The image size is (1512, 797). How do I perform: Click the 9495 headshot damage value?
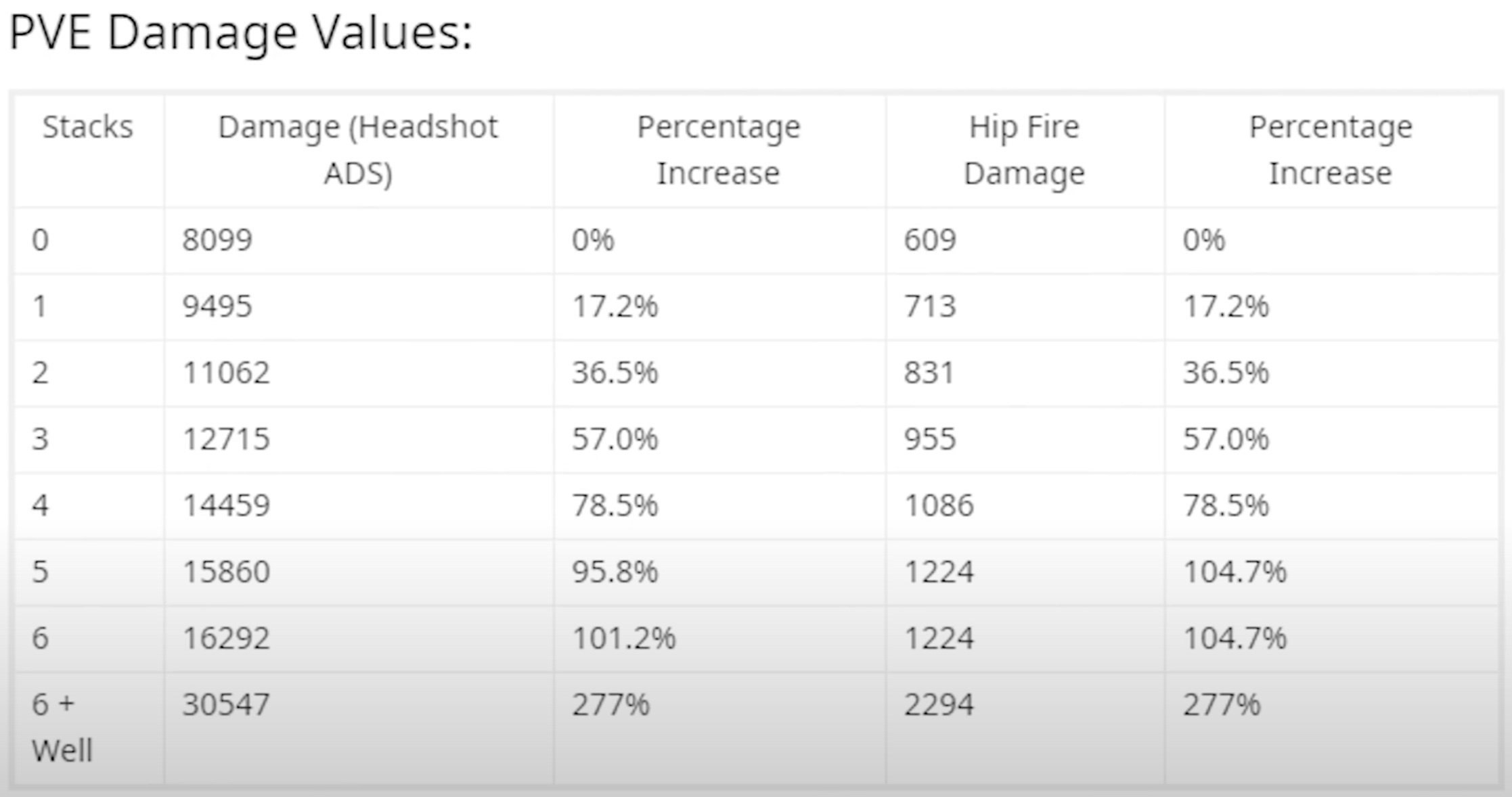(217, 306)
